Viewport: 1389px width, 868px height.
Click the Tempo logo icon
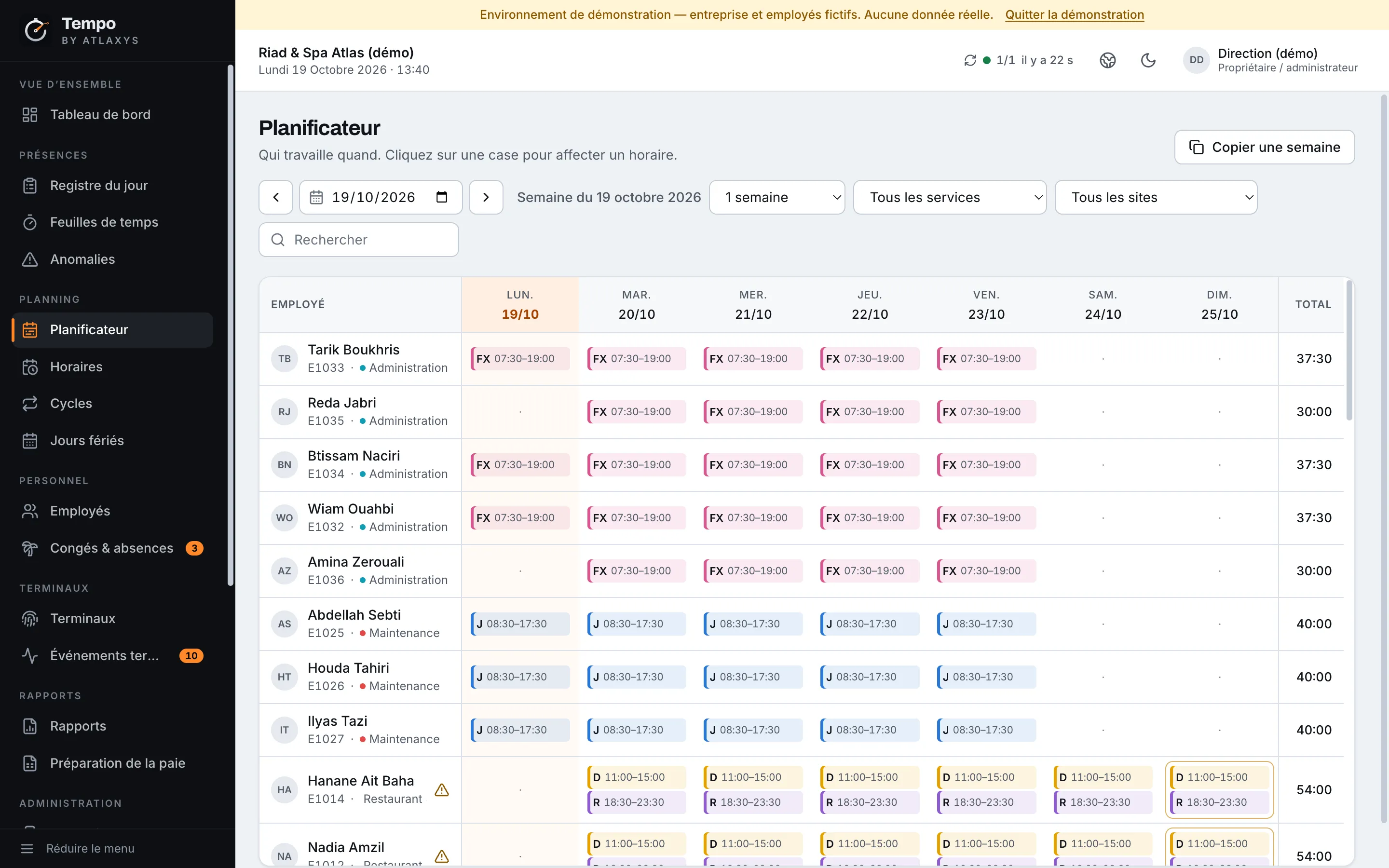click(36, 30)
